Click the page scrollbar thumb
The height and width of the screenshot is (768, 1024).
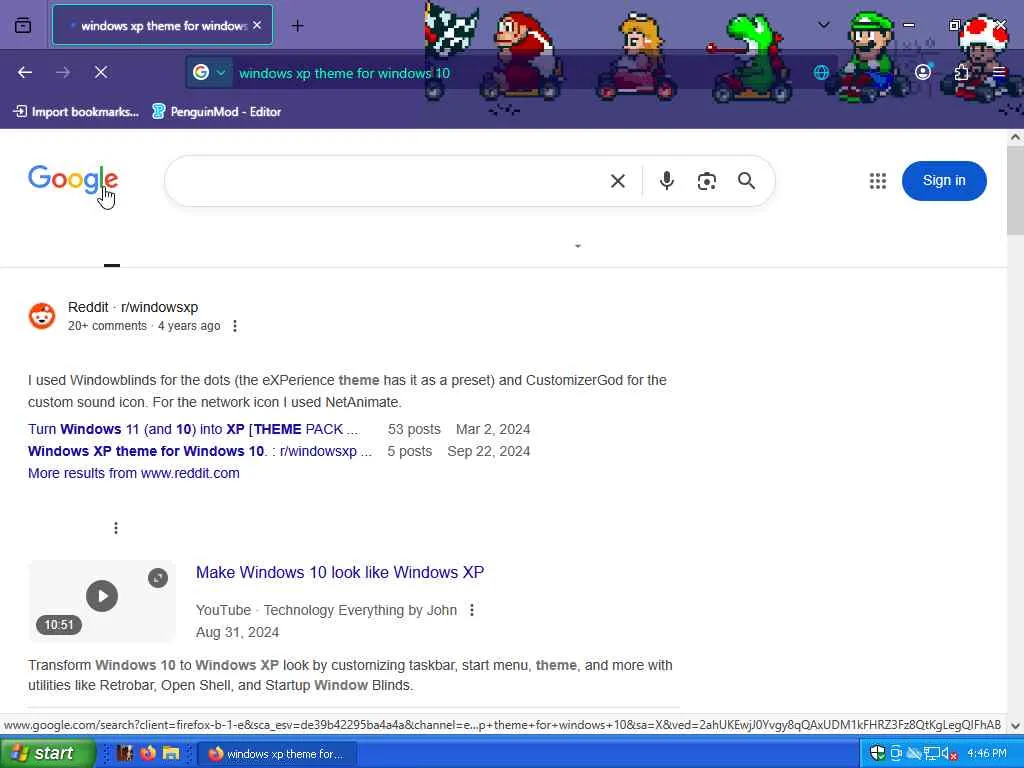click(1015, 190)
